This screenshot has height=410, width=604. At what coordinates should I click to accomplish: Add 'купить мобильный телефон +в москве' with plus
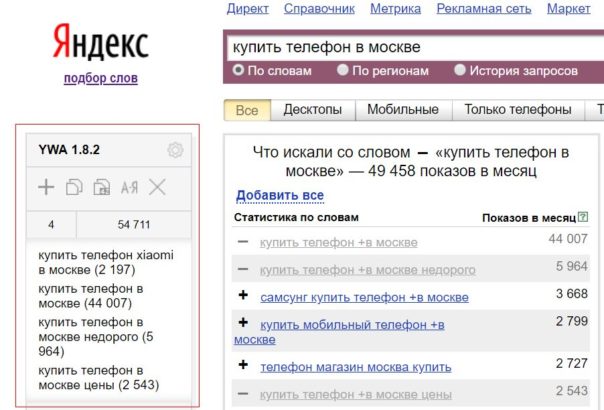[243, 322]
